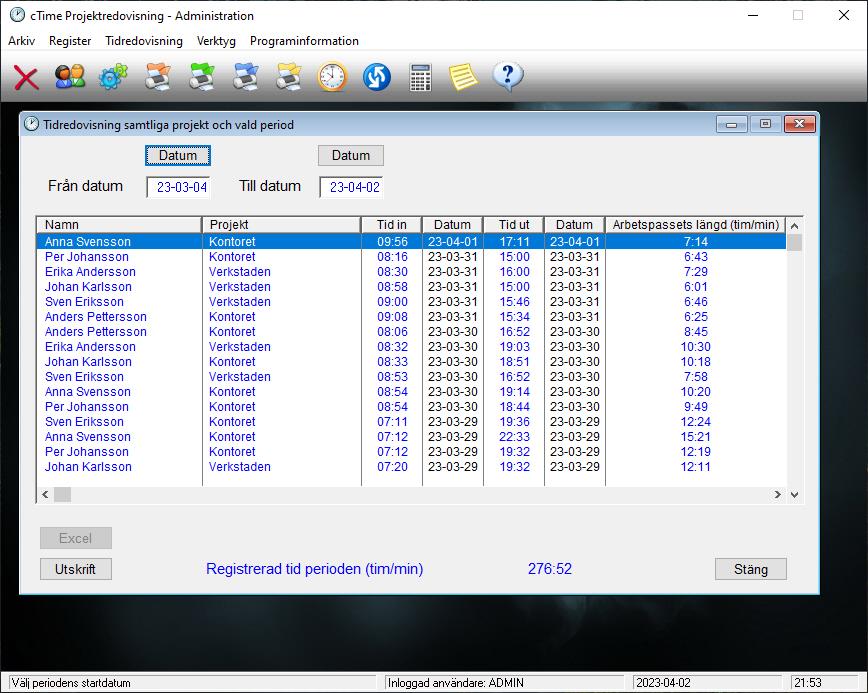Screen dimensions: 868x693
Task: Click the Tid in cell 07:20
Action: coord(392,467)
